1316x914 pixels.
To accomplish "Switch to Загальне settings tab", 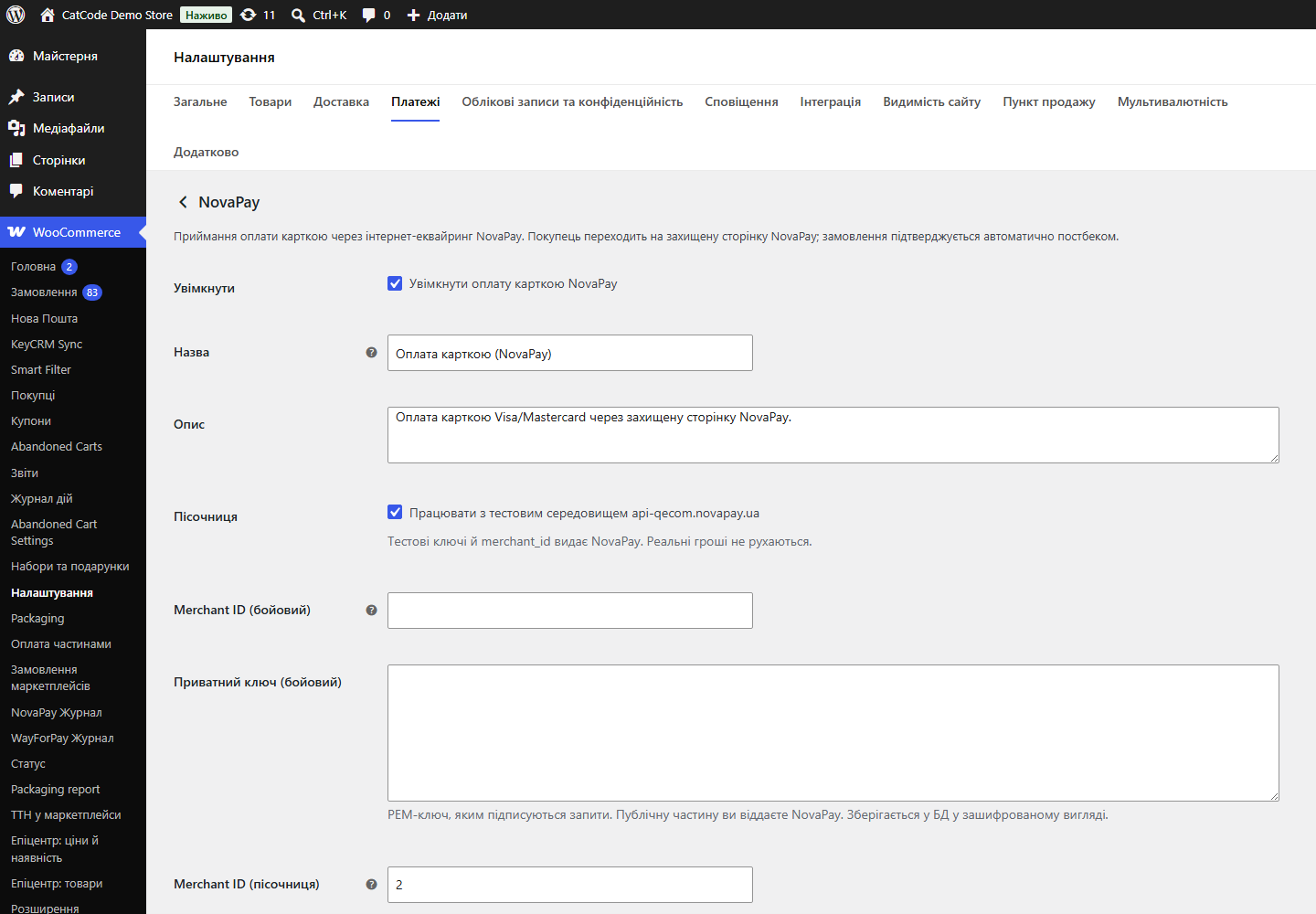I will 200,101.
